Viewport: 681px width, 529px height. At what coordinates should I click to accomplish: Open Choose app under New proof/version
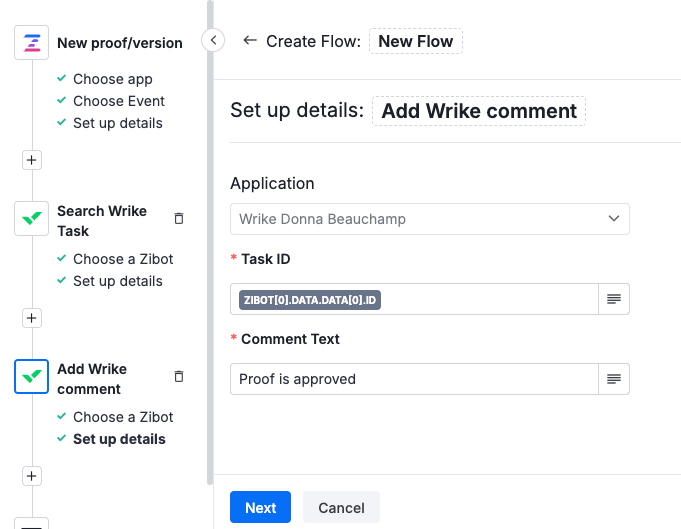(112, 79)
